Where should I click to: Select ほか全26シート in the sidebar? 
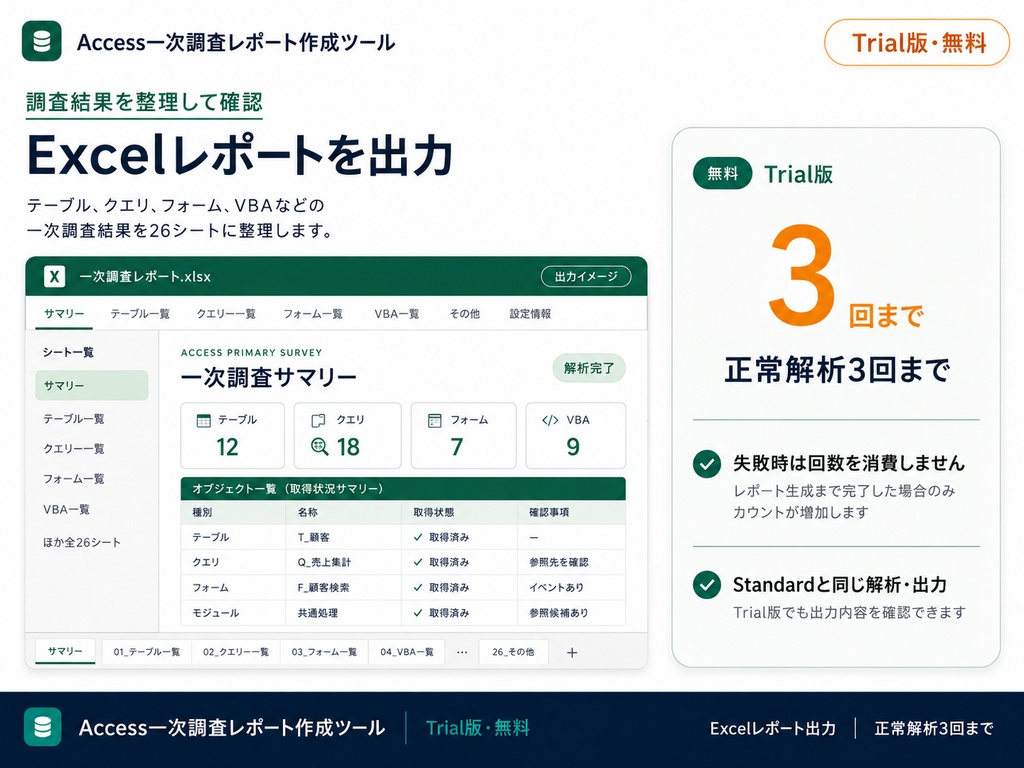coord(82,542)
